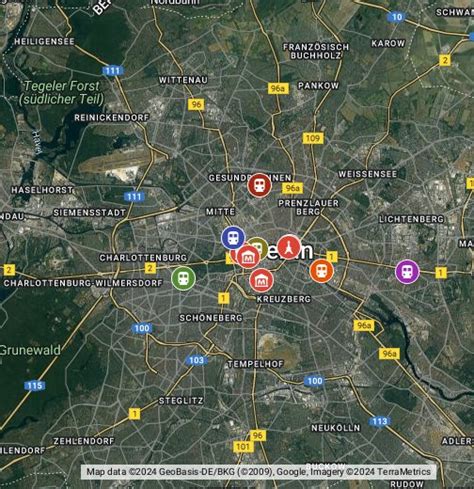Click the blue 111 highway shield near Heiligensee
474x489 pixels.
[x=113, y=71]
